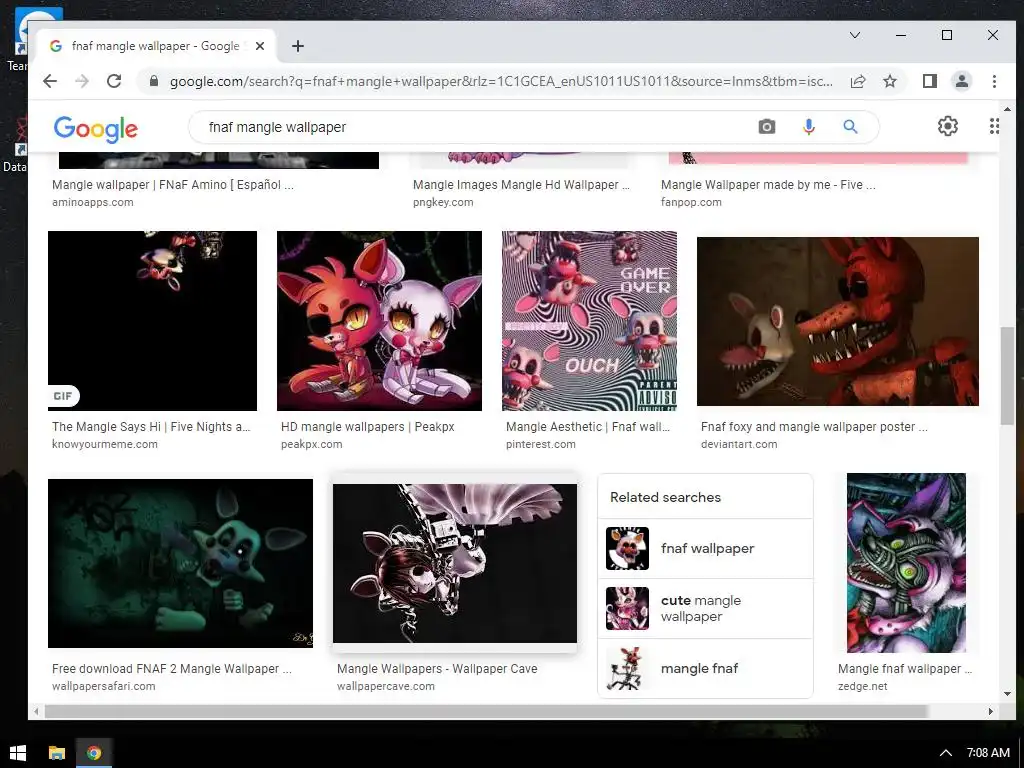Image resolution: width=1024 pixels, height=768 pixels.
Task: Start voice search with the microphone icon
Action: click(808, 127)
